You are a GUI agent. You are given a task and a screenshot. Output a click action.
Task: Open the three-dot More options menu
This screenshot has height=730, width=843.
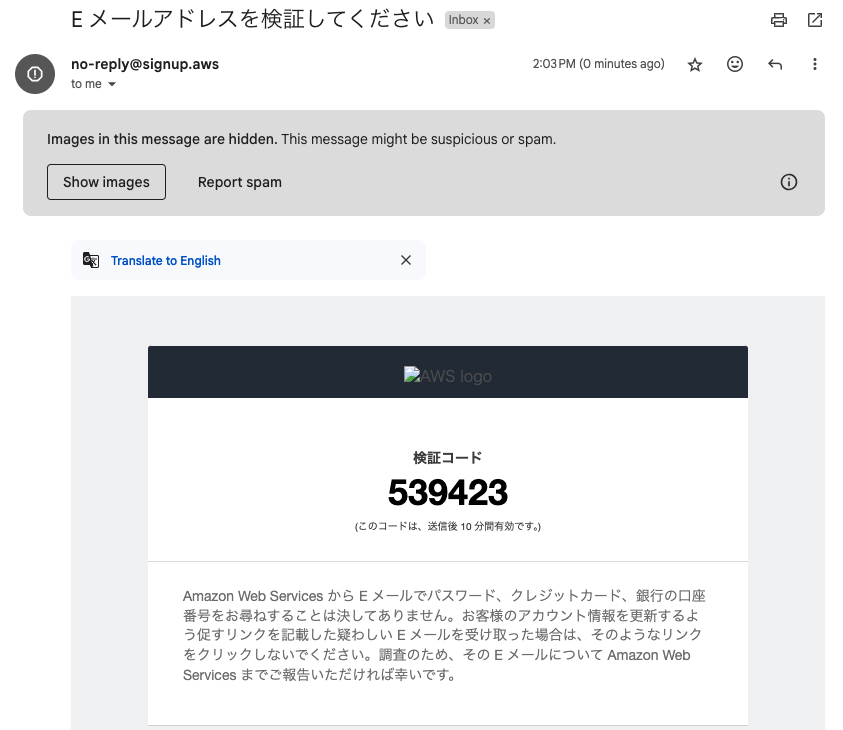click(815, 65)
